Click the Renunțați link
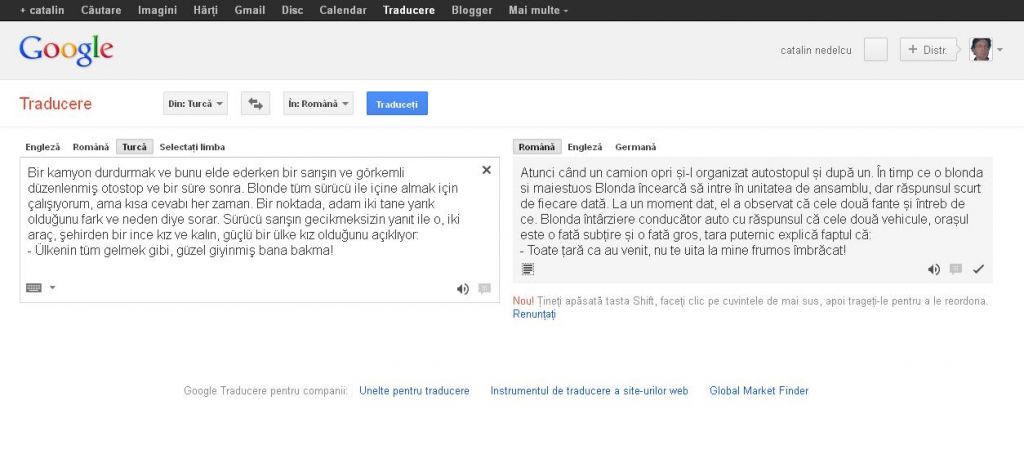 click(x=534, y=314)
